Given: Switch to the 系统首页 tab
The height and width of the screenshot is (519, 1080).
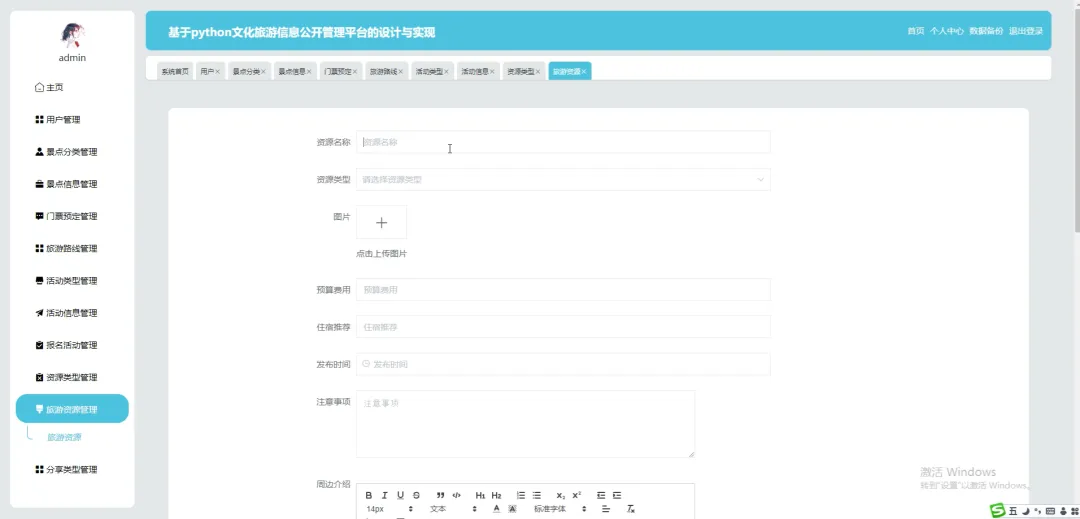Looking at the screenshot, I should (x=175, y=71).
